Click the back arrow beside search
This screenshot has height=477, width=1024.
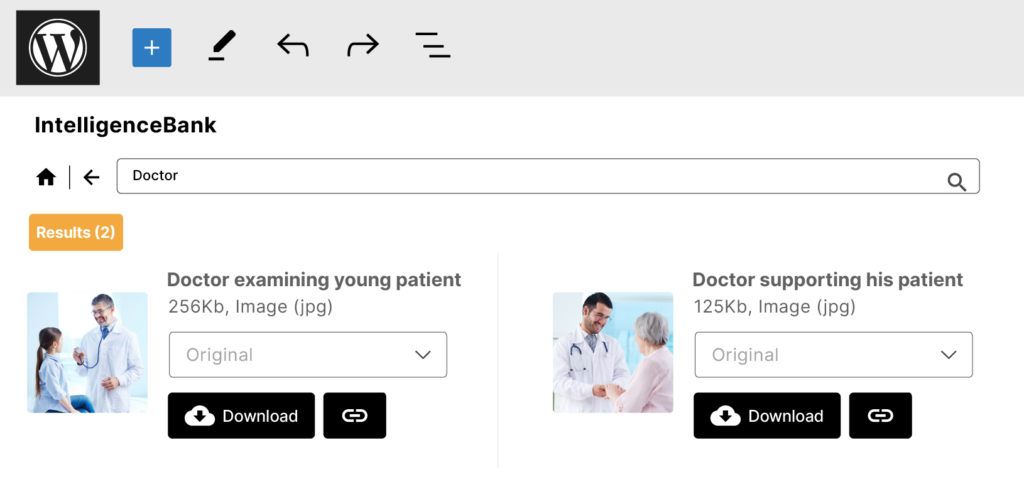pos(91,177)
